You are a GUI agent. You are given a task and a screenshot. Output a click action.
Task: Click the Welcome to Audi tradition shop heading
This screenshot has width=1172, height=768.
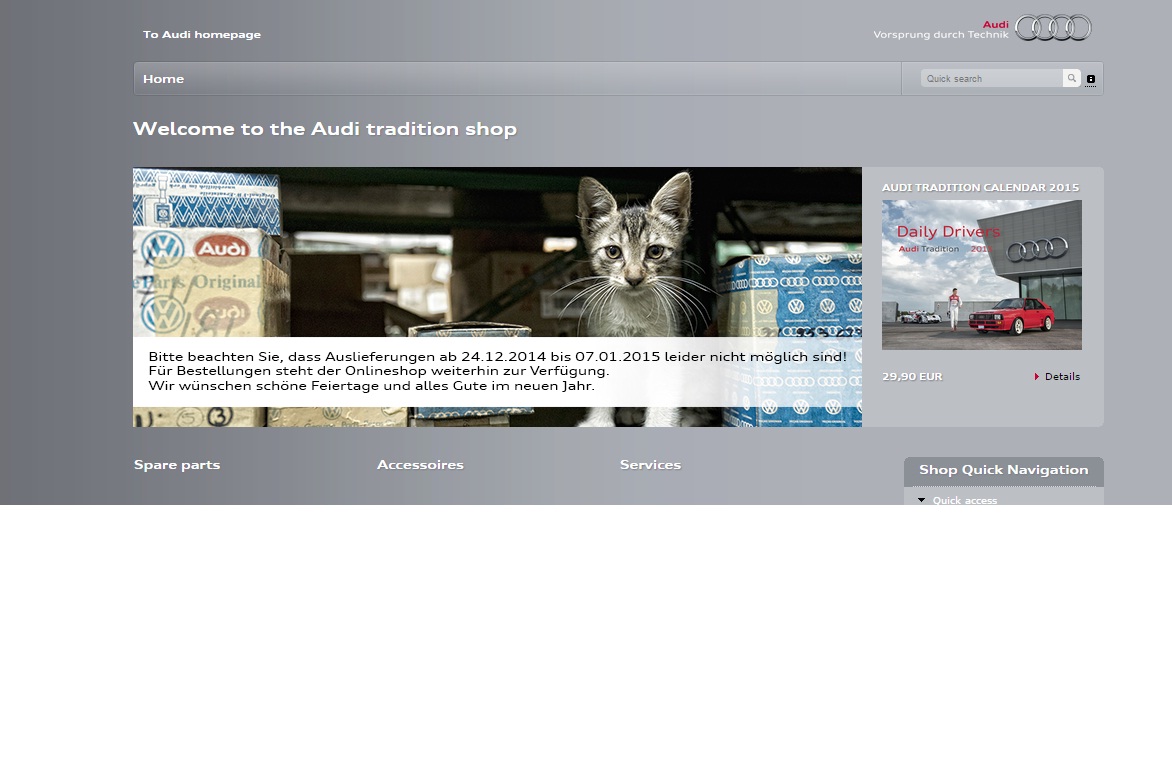click(324, 129)
